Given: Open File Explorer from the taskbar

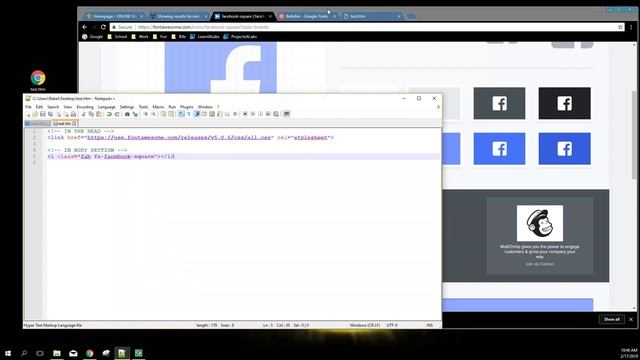Looking at the screenshot, I should point(57,353).
